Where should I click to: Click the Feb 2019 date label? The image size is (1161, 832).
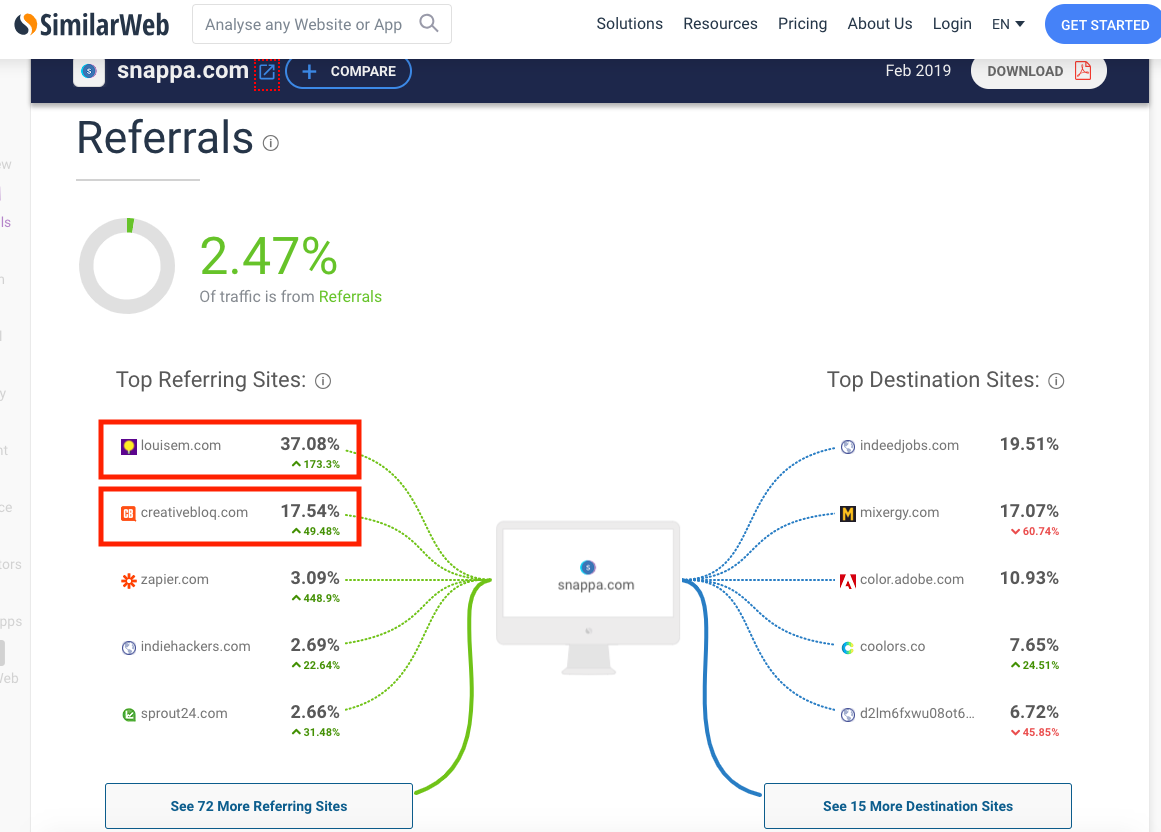[918, 70]
